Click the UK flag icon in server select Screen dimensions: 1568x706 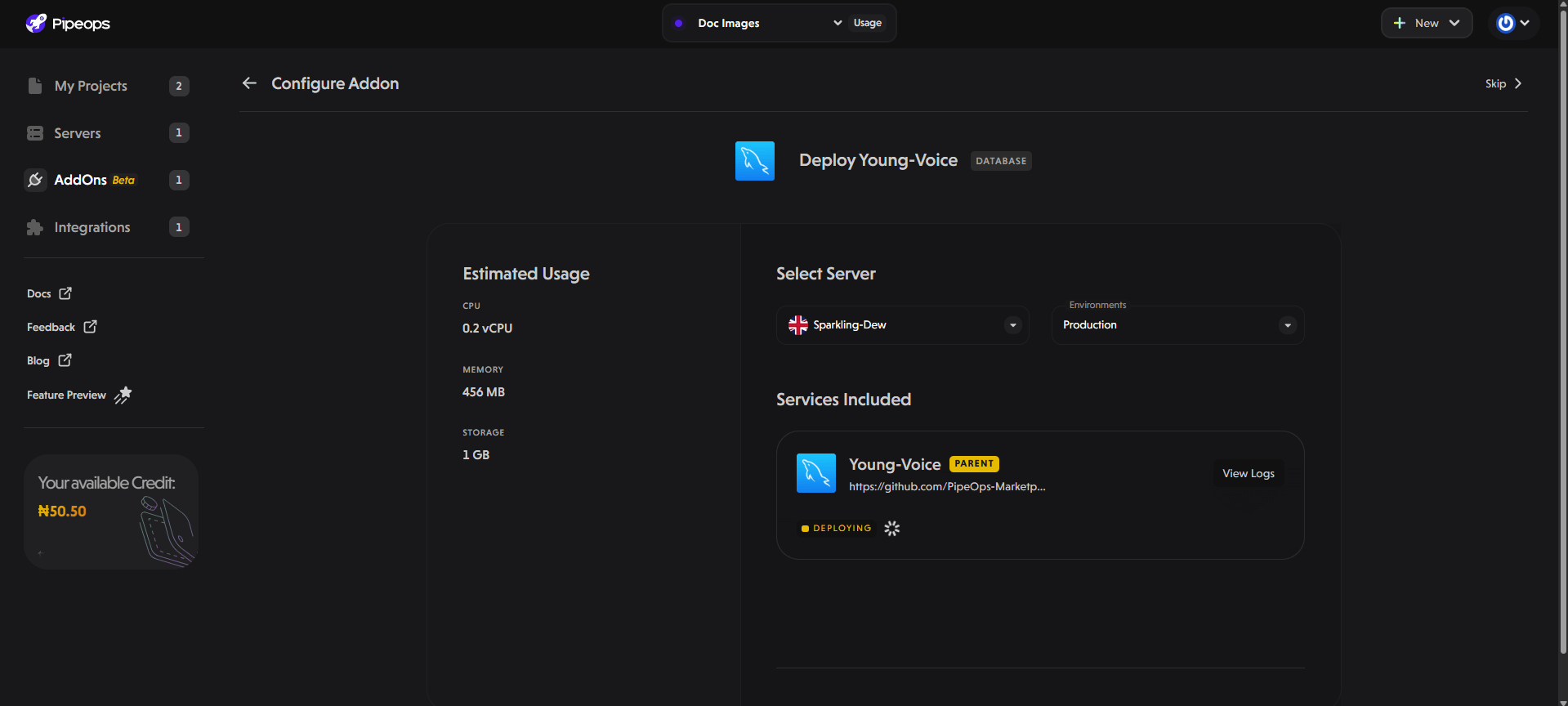point(798,325)
